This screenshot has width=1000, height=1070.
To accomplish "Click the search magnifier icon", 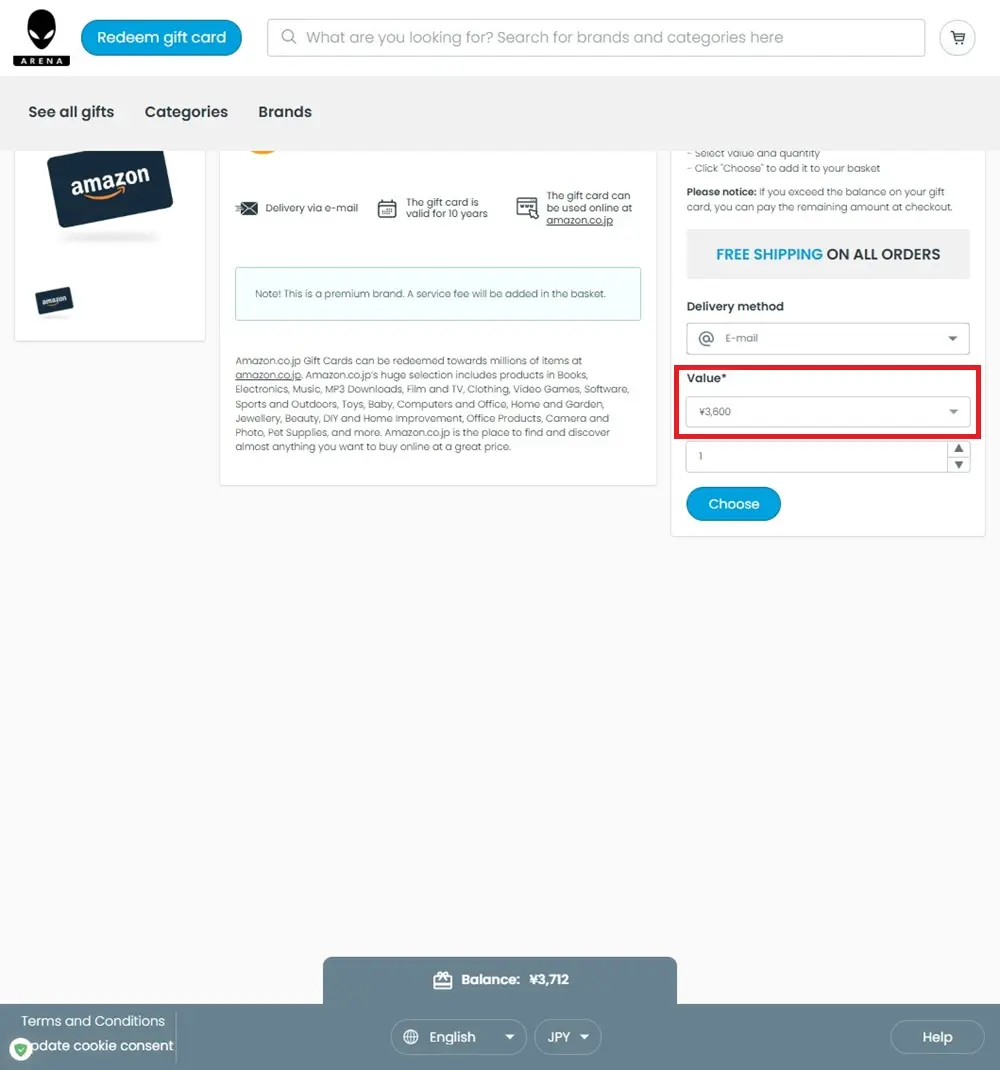I will (x=289, y=37).
